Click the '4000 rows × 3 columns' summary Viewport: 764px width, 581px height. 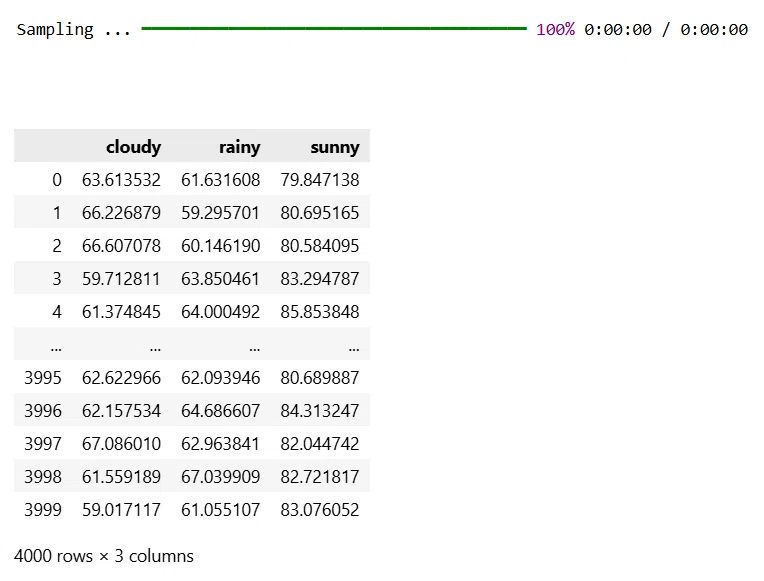[x=104, y=556]
